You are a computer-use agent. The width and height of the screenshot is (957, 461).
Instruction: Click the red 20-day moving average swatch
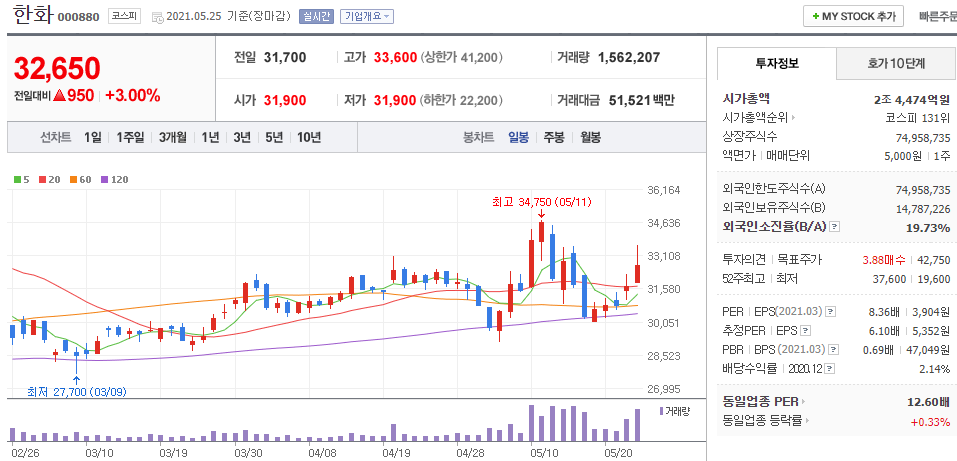42,180
